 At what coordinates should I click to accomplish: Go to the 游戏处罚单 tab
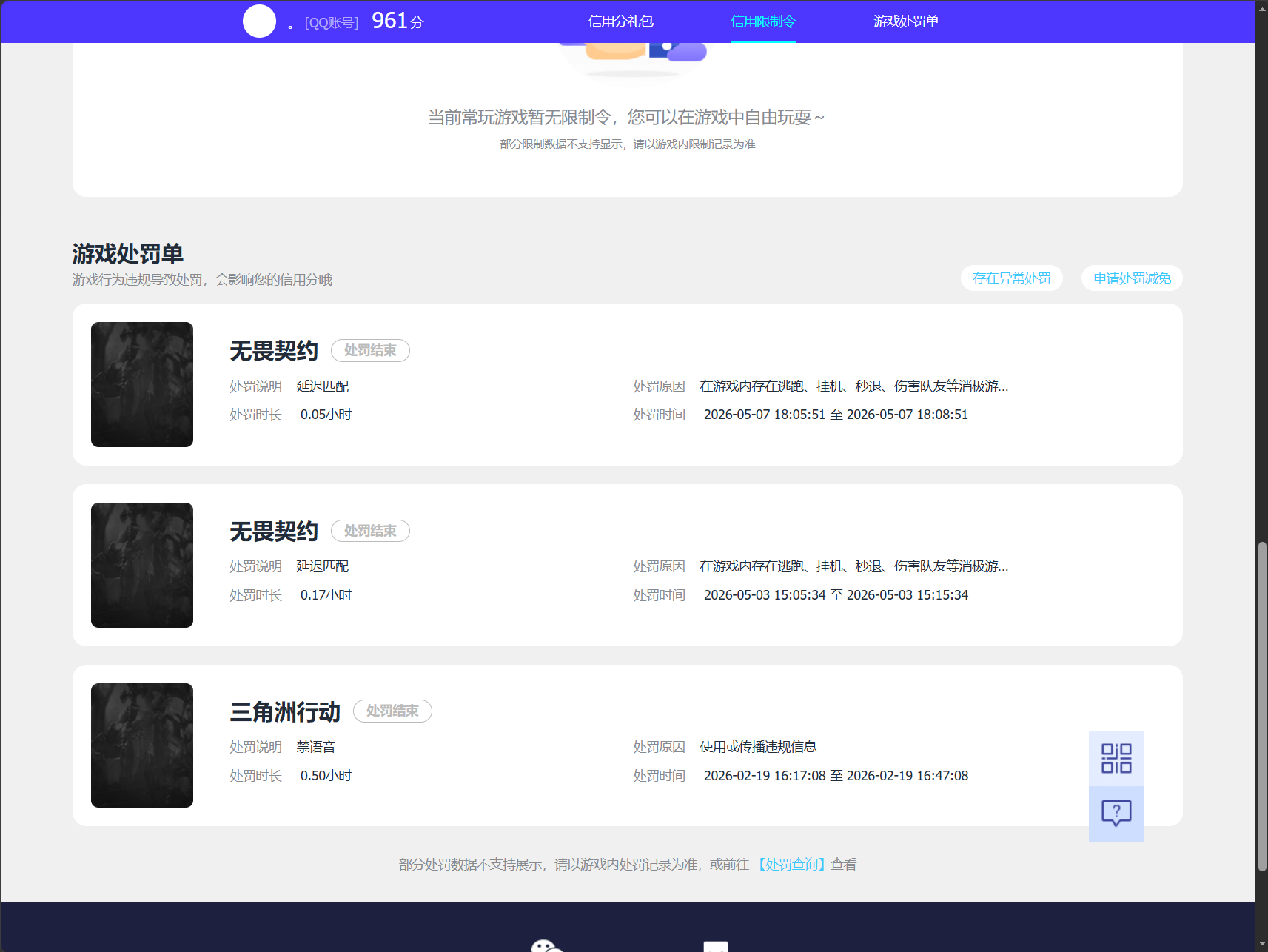[x=906, y=21]
